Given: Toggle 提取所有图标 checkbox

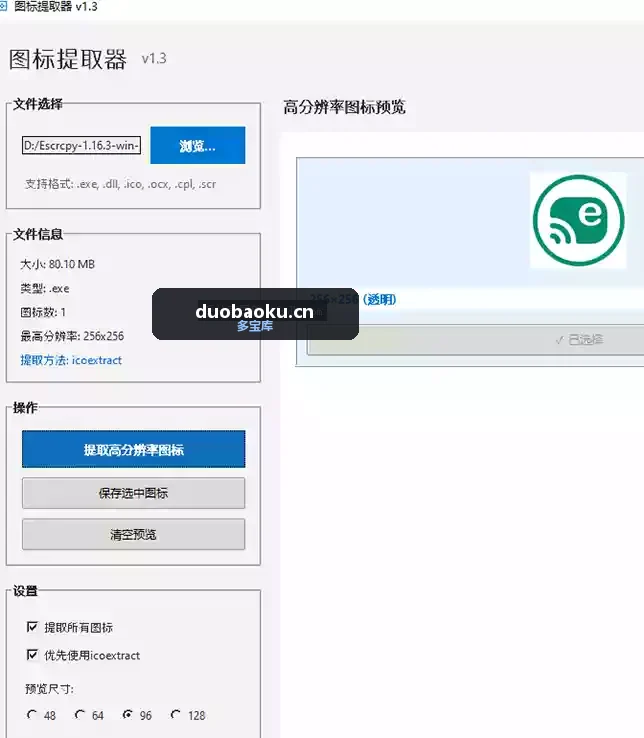Looking at the screenshot, I should [32, 627].
